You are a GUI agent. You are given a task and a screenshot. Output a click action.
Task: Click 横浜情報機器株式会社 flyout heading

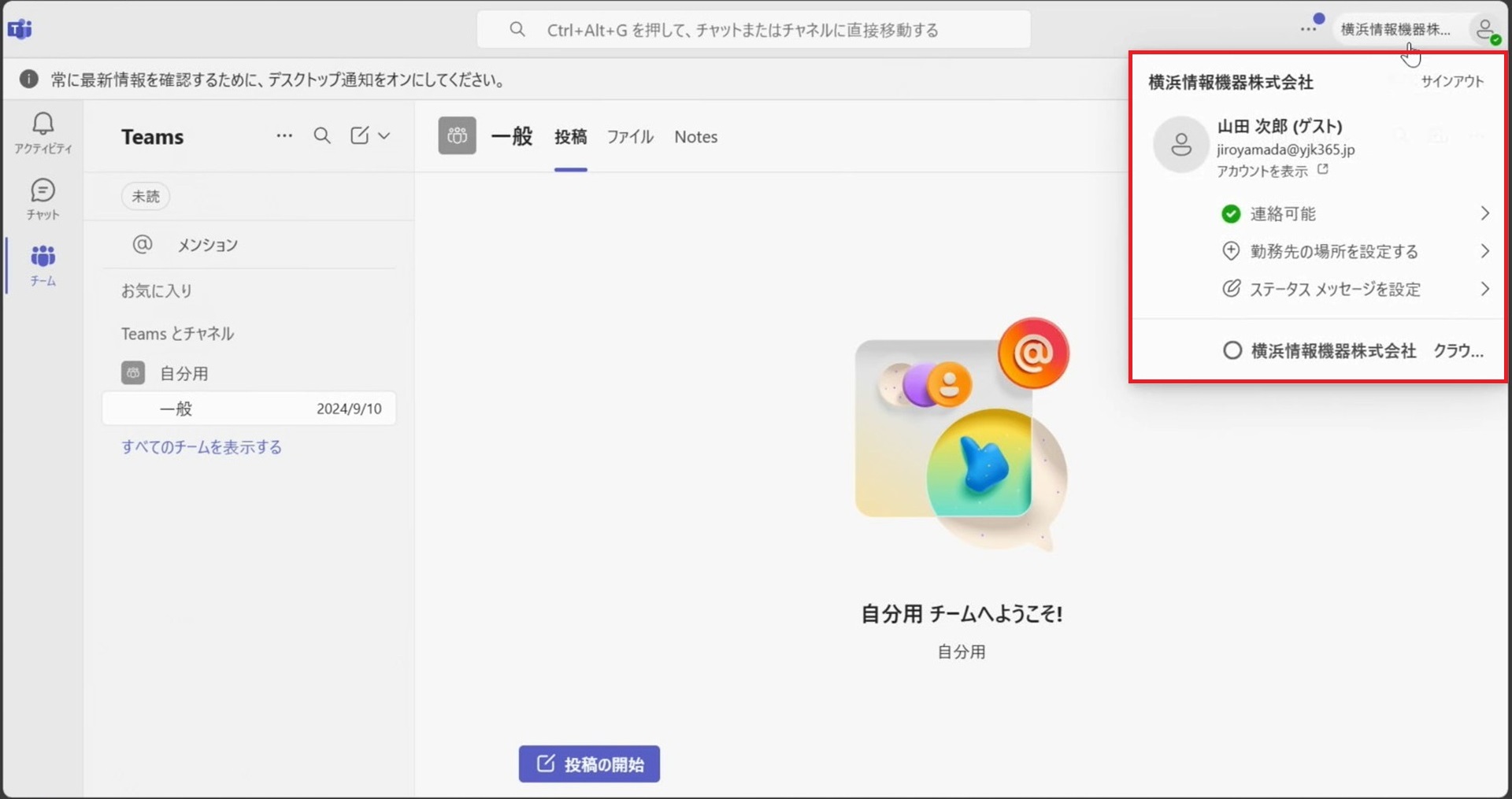tap(1231, 82)
